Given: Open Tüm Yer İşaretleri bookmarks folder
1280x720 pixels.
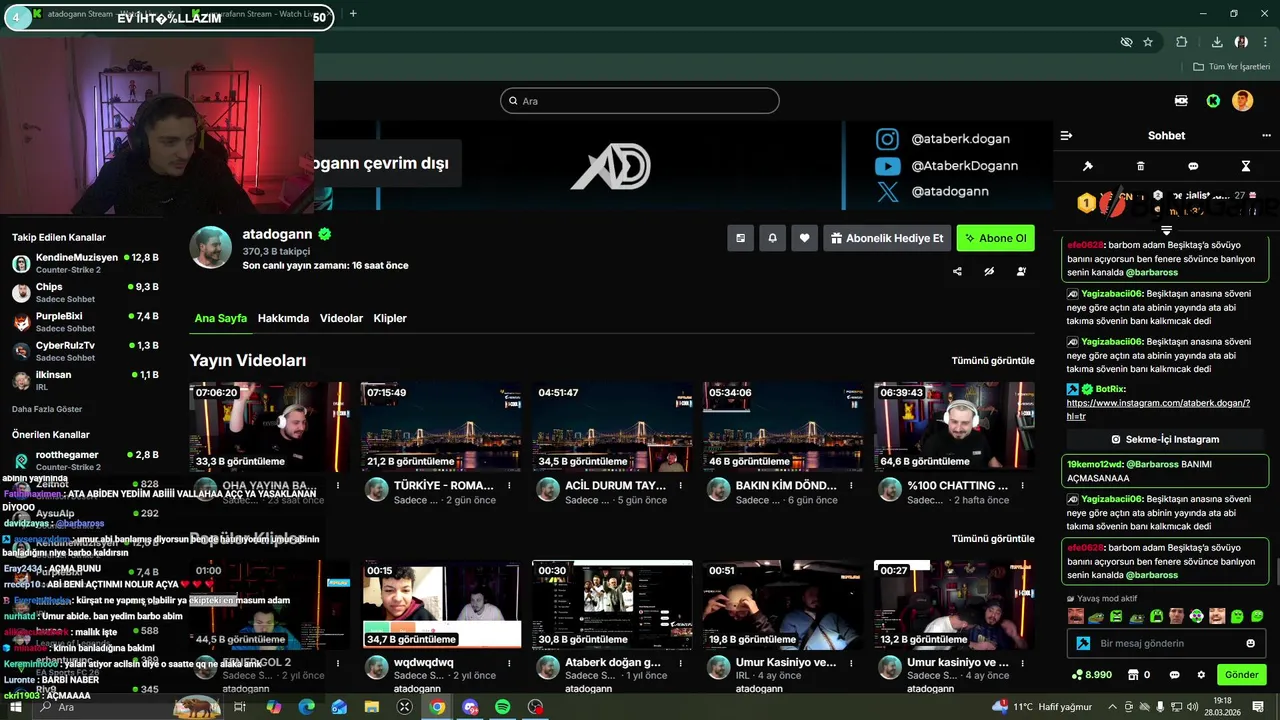Looking at the screenshot, I should [x=1231, y=67].
